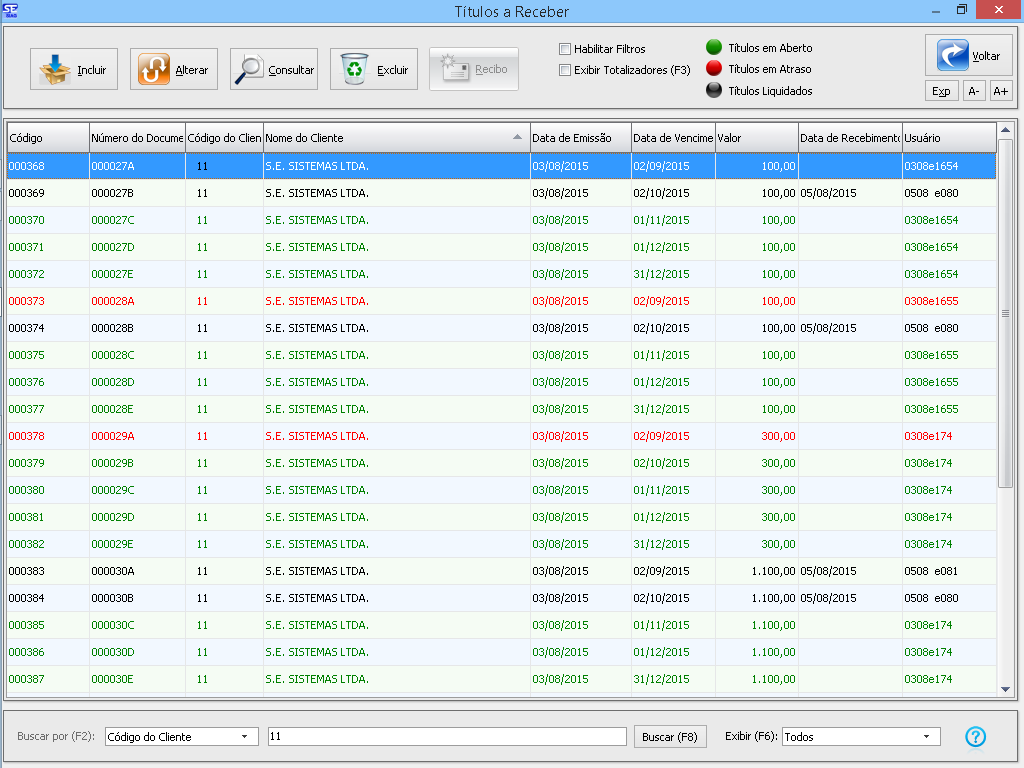Open Consultar magnifying glass icon
The image size is (1024, 768).
pos(250,70)
